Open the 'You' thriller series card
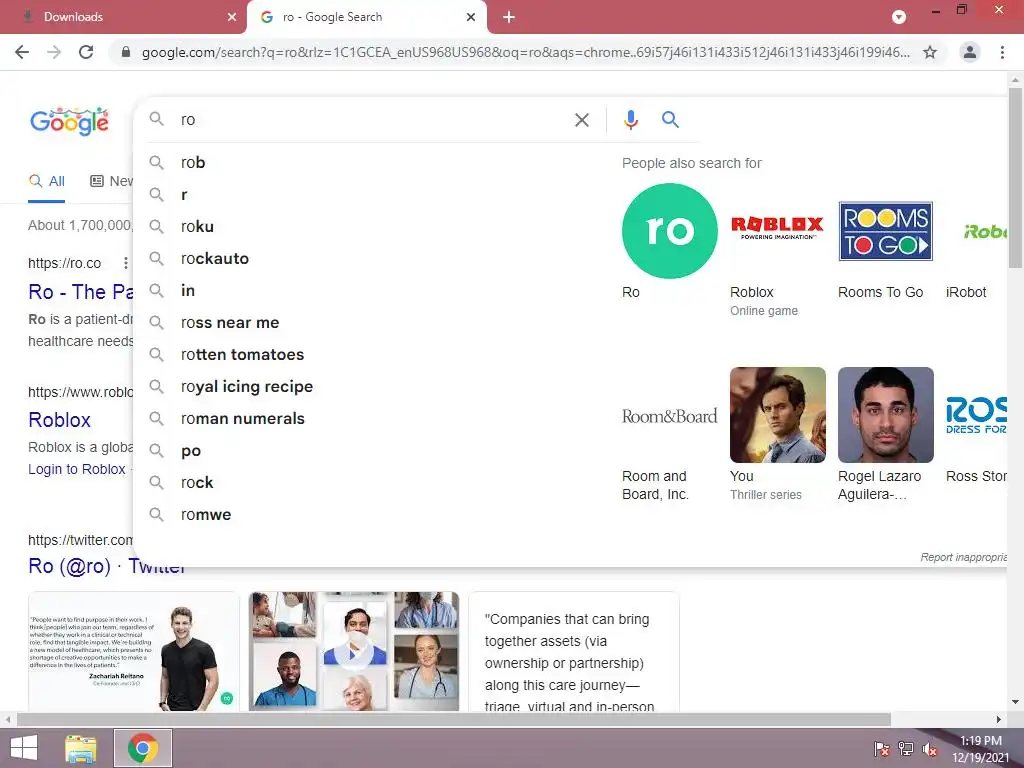This screenshot has height=768, width=1024. pos(777,434)
